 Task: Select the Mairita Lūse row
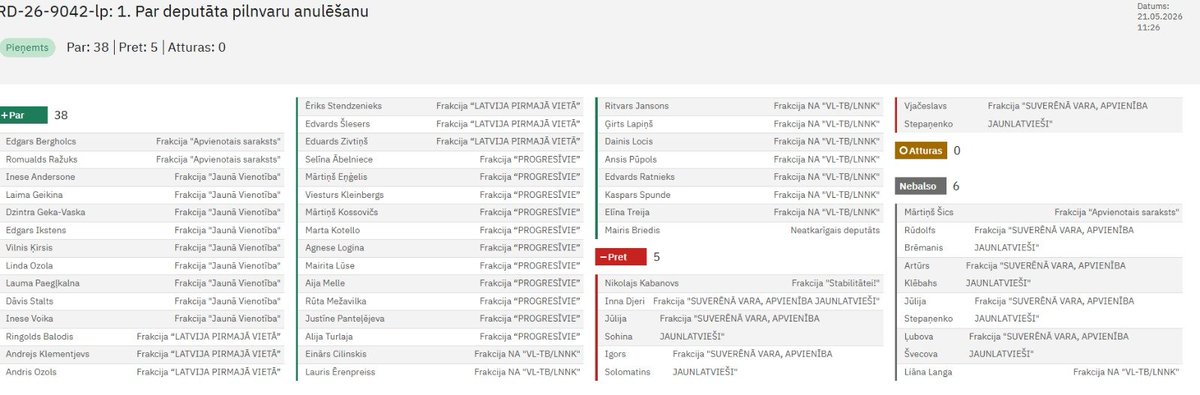coord(440,266)
